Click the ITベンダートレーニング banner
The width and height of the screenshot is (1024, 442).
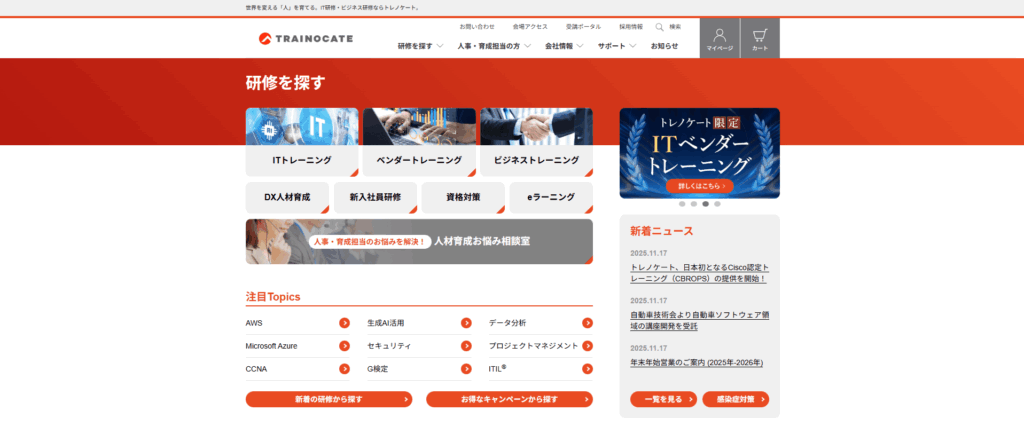(699, 153)
